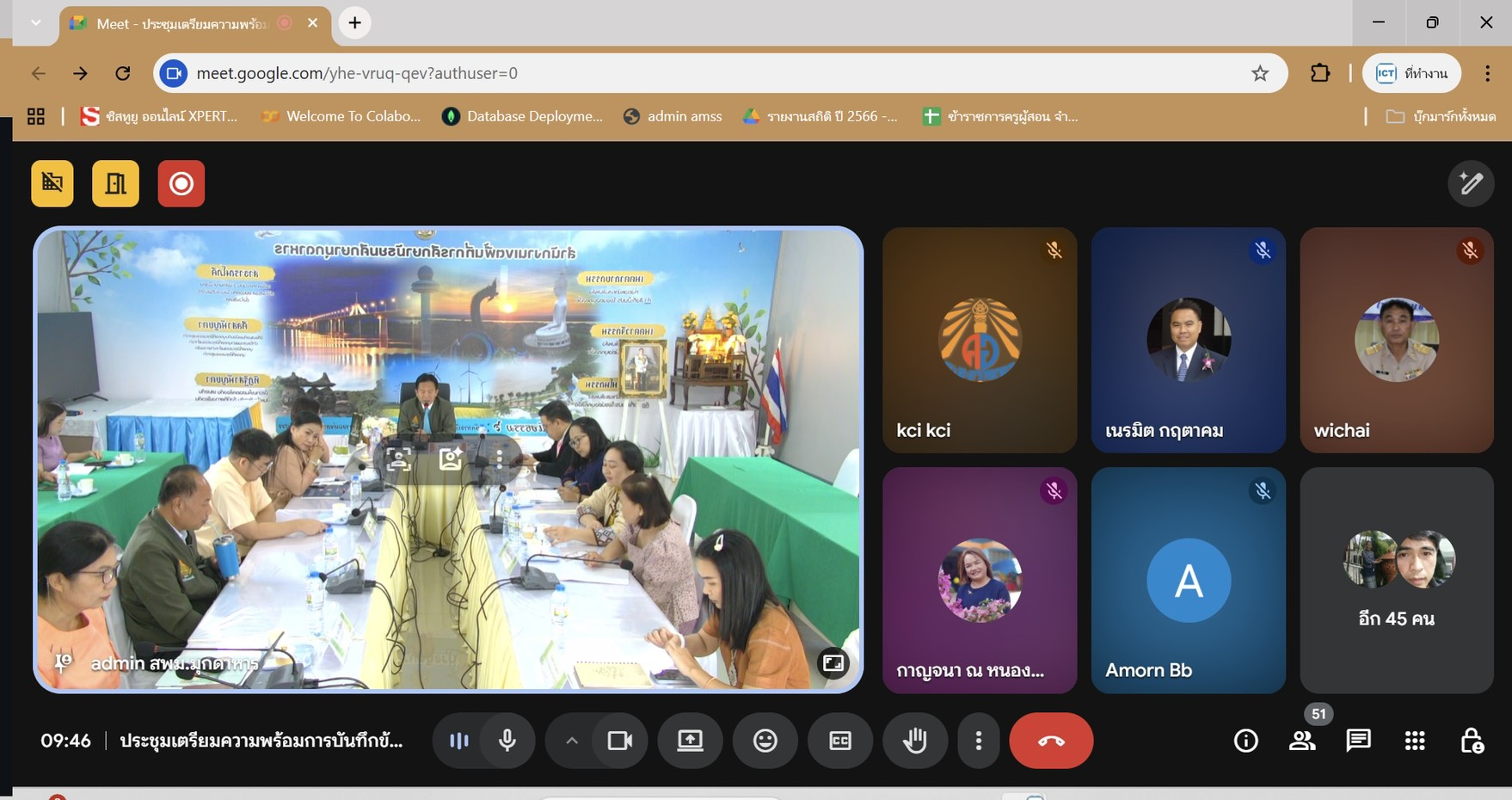Image resolution: width=1512 pixels, height=800 pixels.
Task: Open more options three-dot menu
Action: (x=978, y=741)
